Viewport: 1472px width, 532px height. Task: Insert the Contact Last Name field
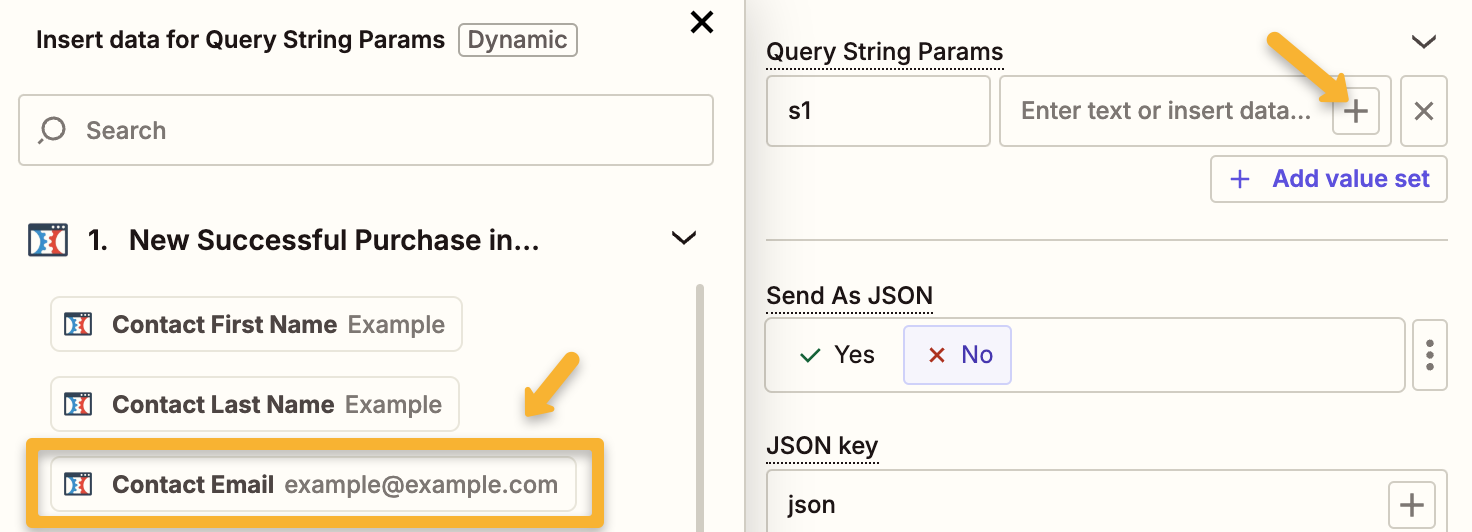[255, 404]
